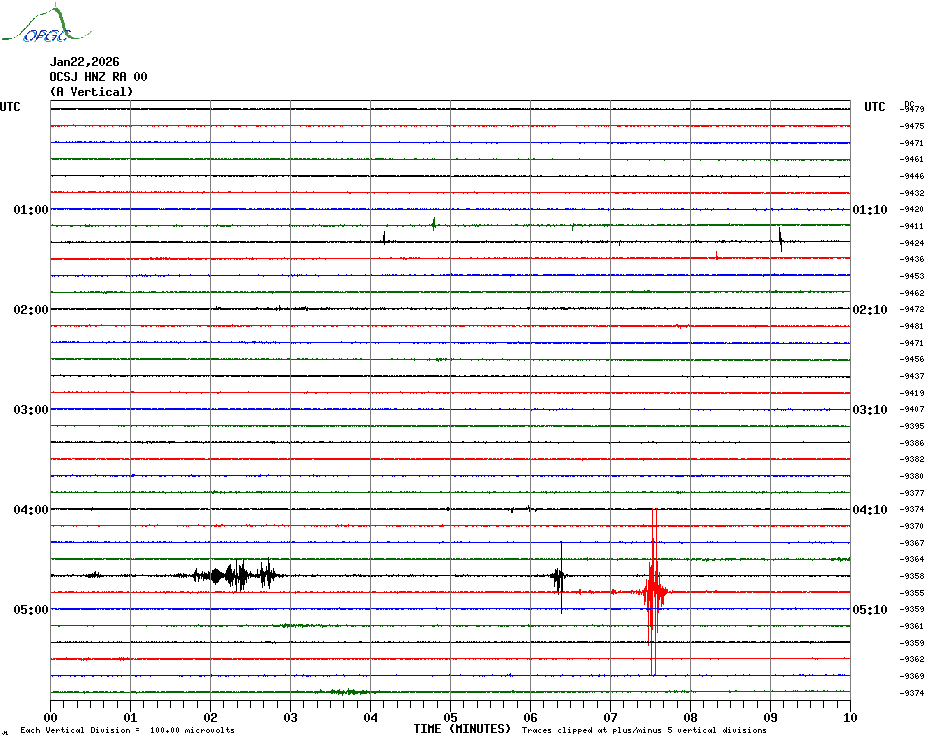Click the DC offset value -9382
The width and height of the screenshot is (930, 744).
(912, 460)
